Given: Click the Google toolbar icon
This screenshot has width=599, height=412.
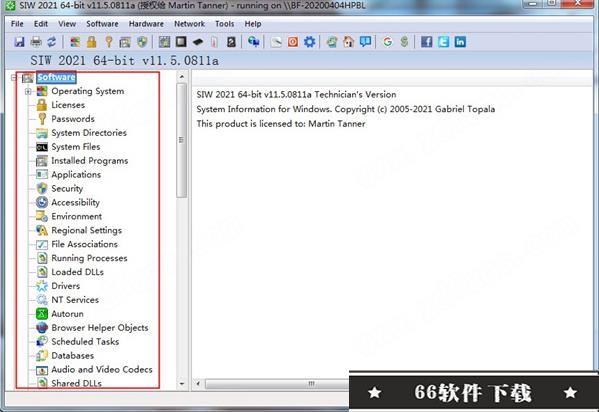Looking at the screenshot, I should click(x=388, y=42).
